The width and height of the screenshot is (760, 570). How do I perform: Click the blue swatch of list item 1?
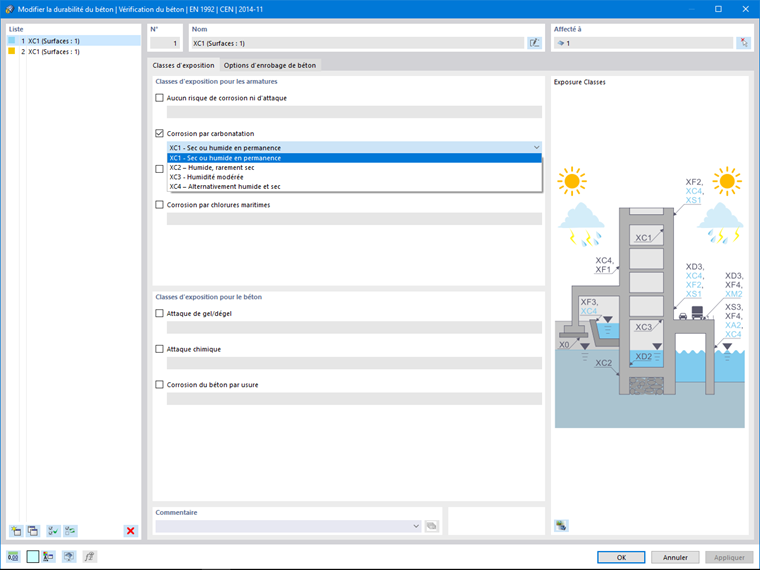pos(12,41)
